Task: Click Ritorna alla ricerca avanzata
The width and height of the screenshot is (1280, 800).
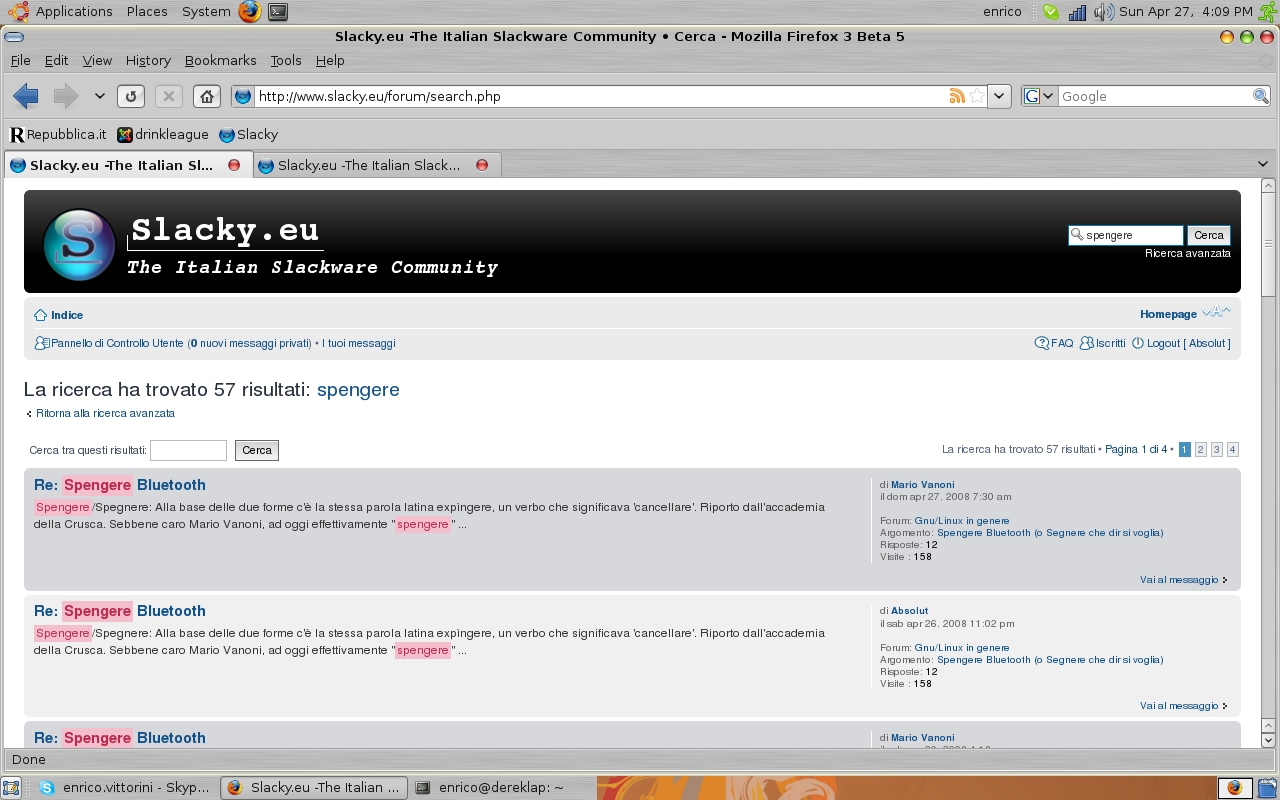Action: (105, 413)
